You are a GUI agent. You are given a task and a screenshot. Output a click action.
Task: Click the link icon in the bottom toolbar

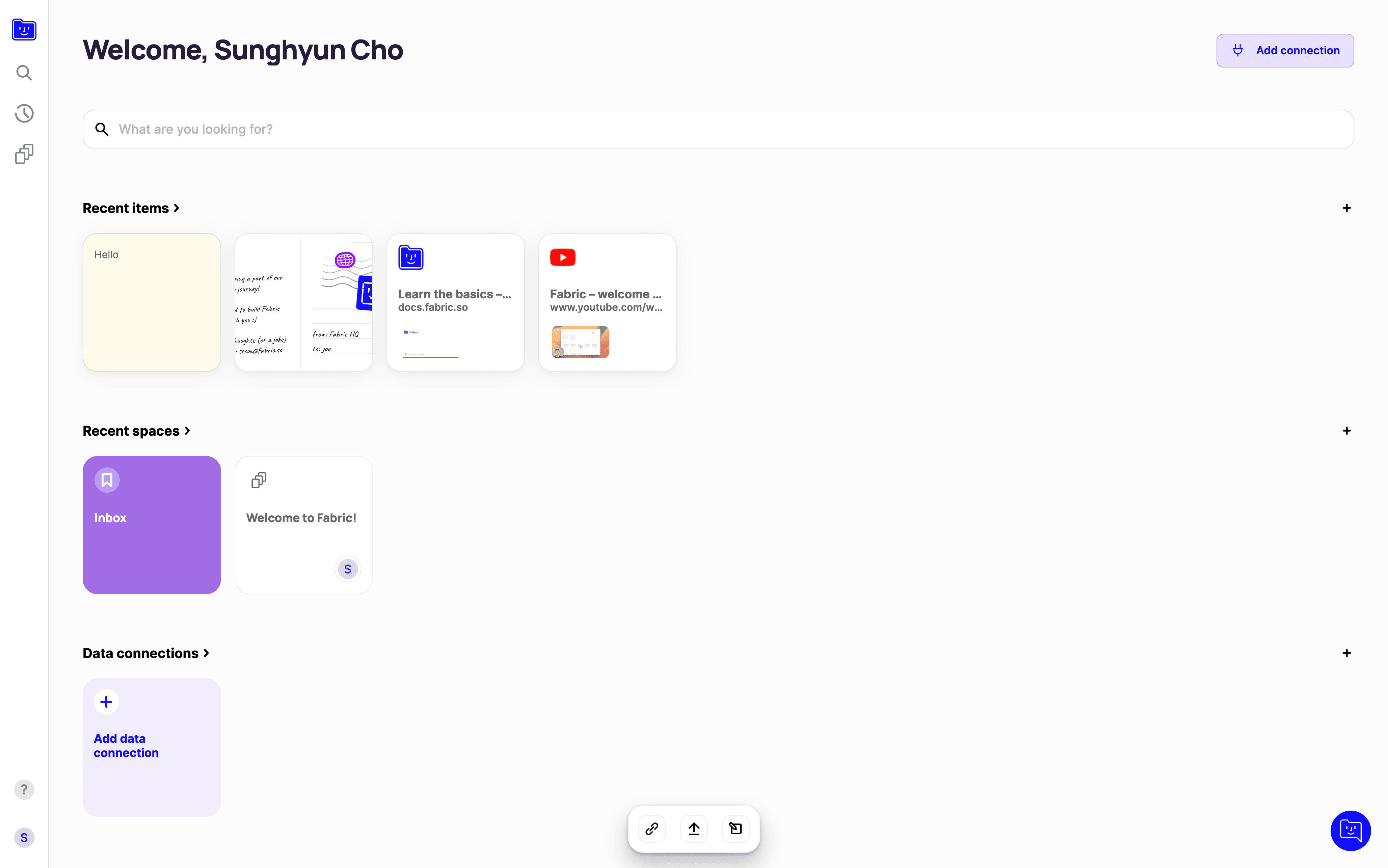coord(651,829)
